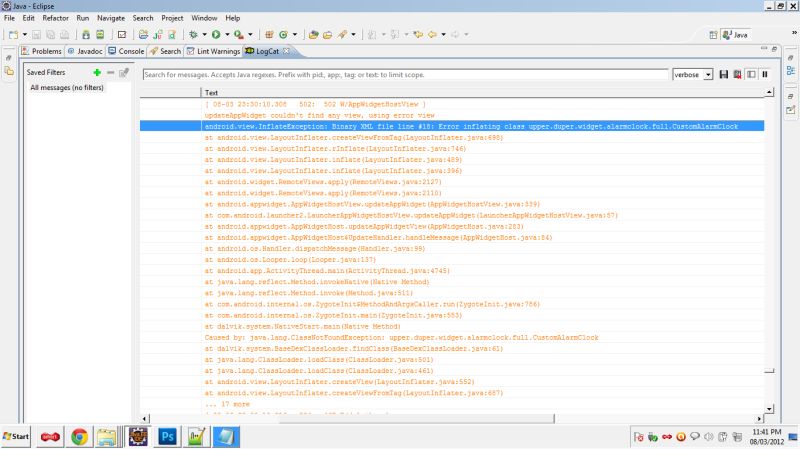
Task: Switch to the Console tab
Action: [126, 51]
